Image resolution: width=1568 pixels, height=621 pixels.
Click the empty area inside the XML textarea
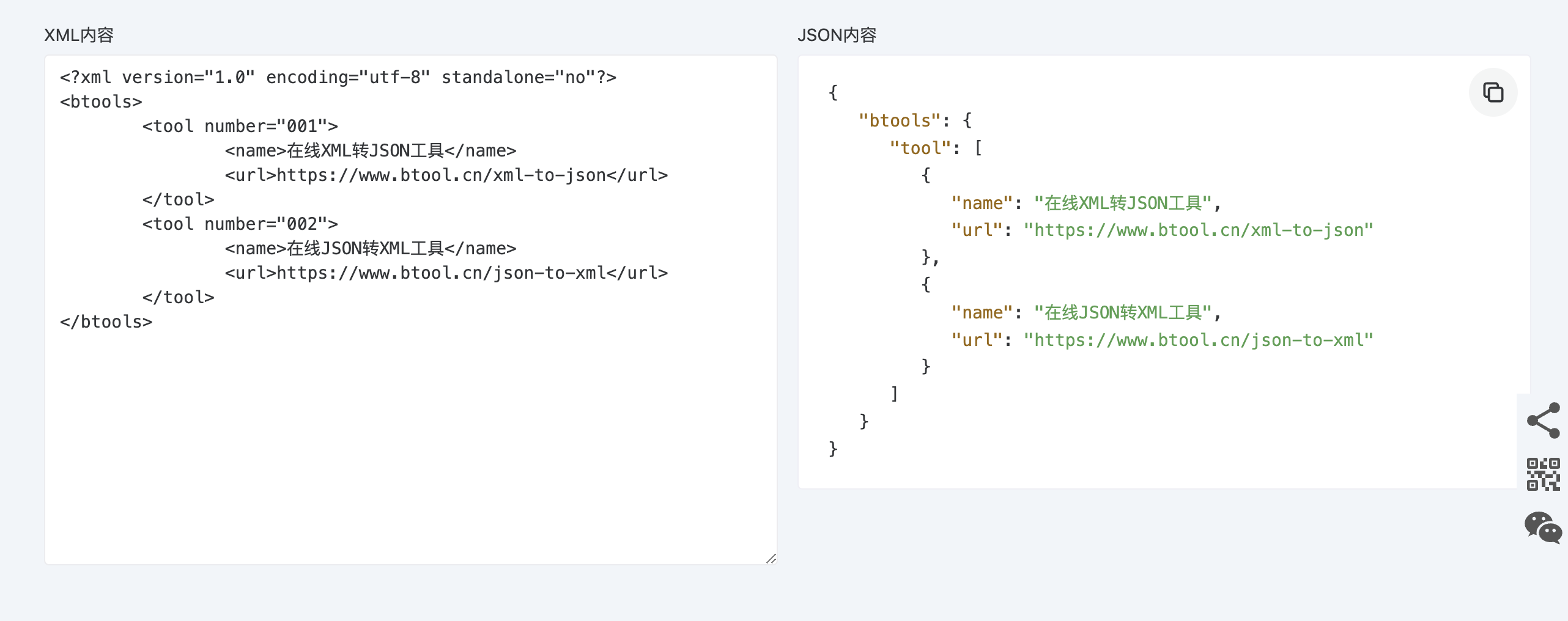[410, 446]
